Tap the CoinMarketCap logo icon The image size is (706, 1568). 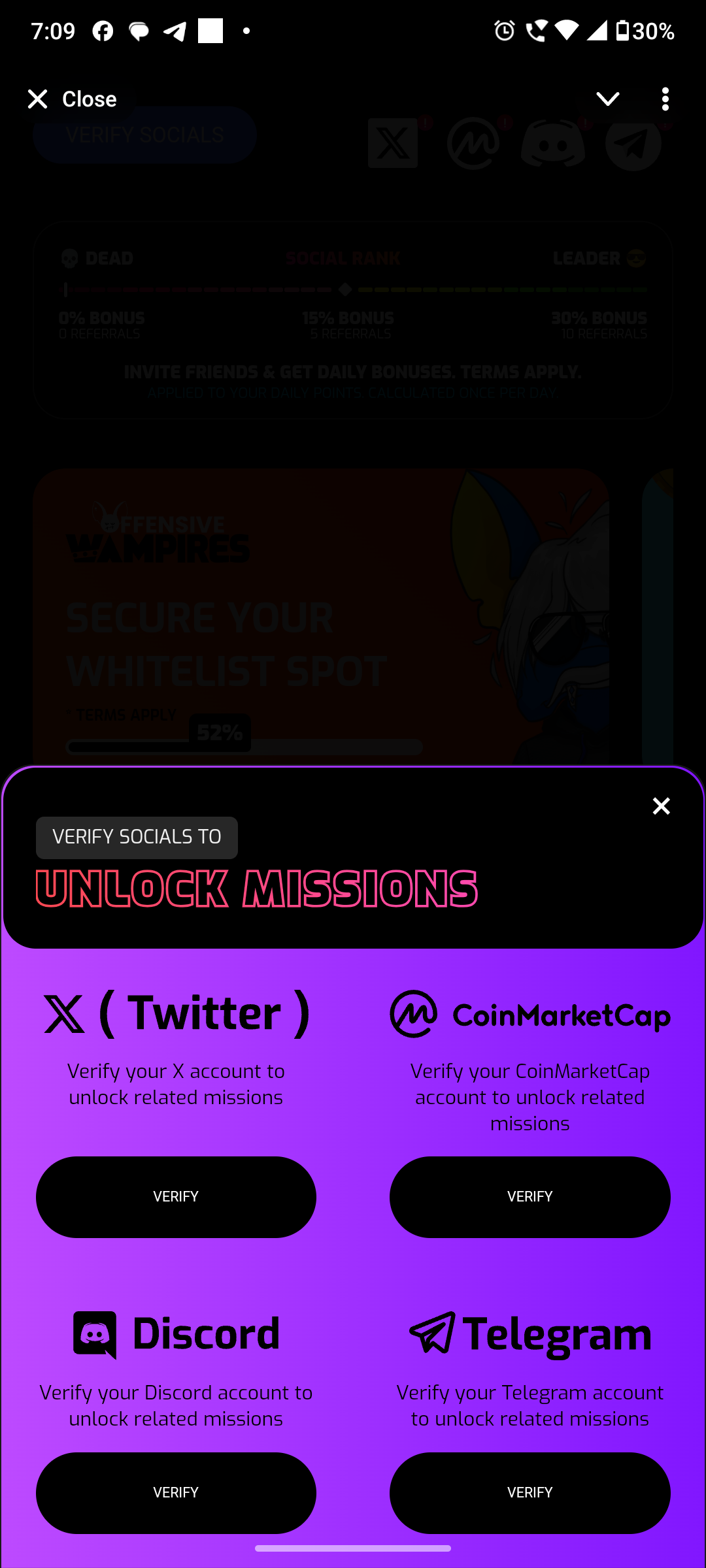[414, 1014]
